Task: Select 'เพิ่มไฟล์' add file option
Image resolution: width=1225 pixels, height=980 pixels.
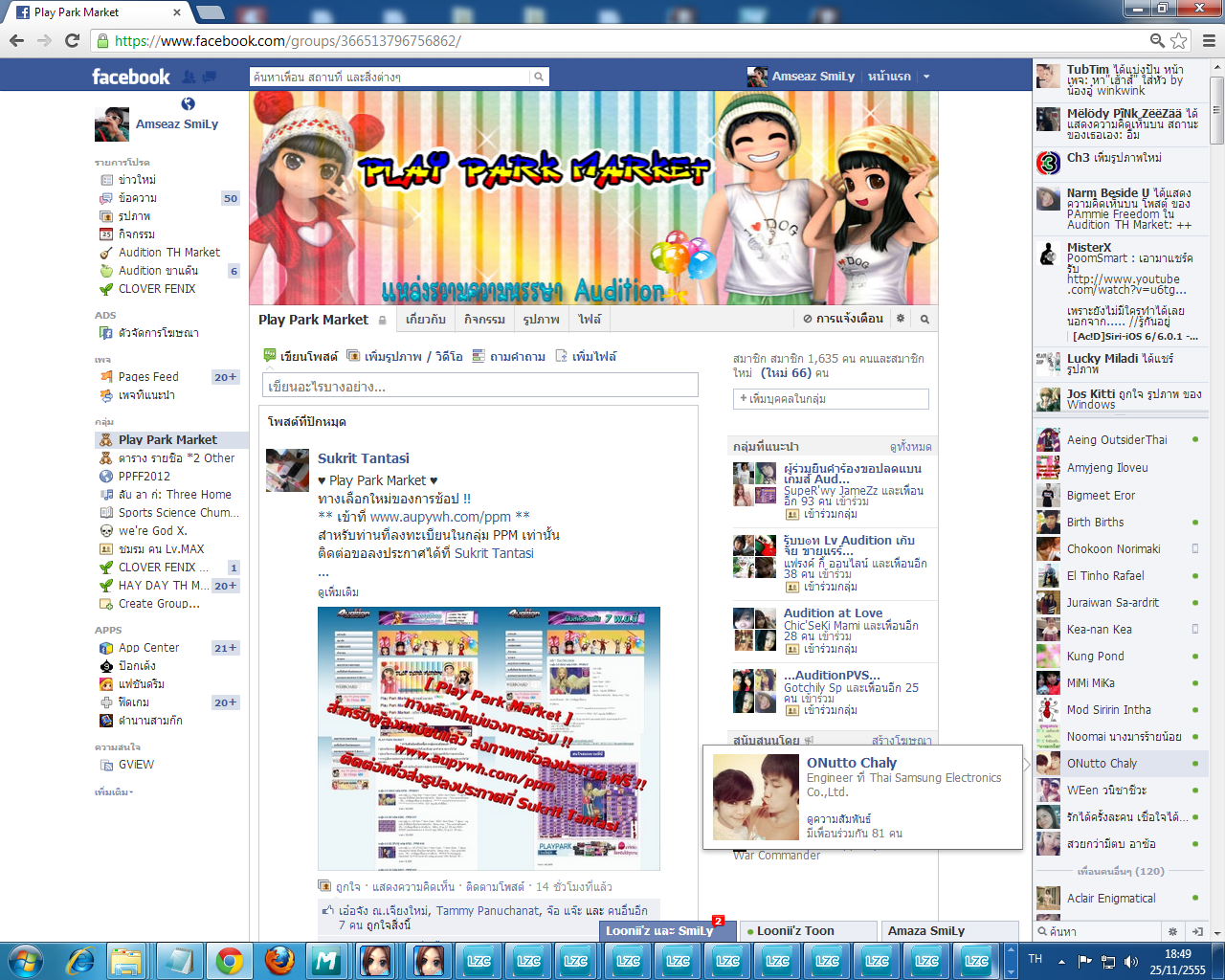Action: tap(586, 357)
